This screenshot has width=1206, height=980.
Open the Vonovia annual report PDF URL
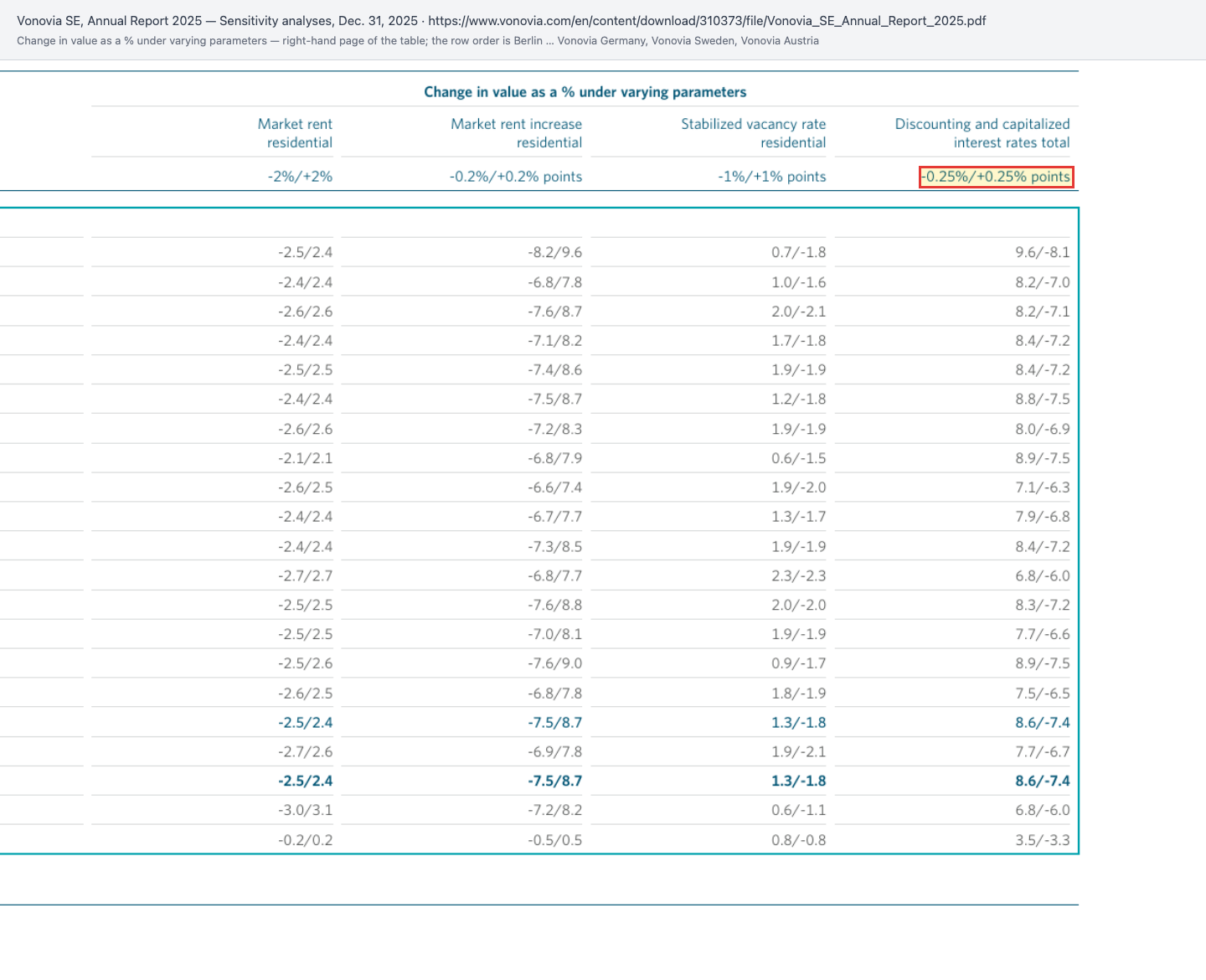pyautogui.click(x=707, y=21)
